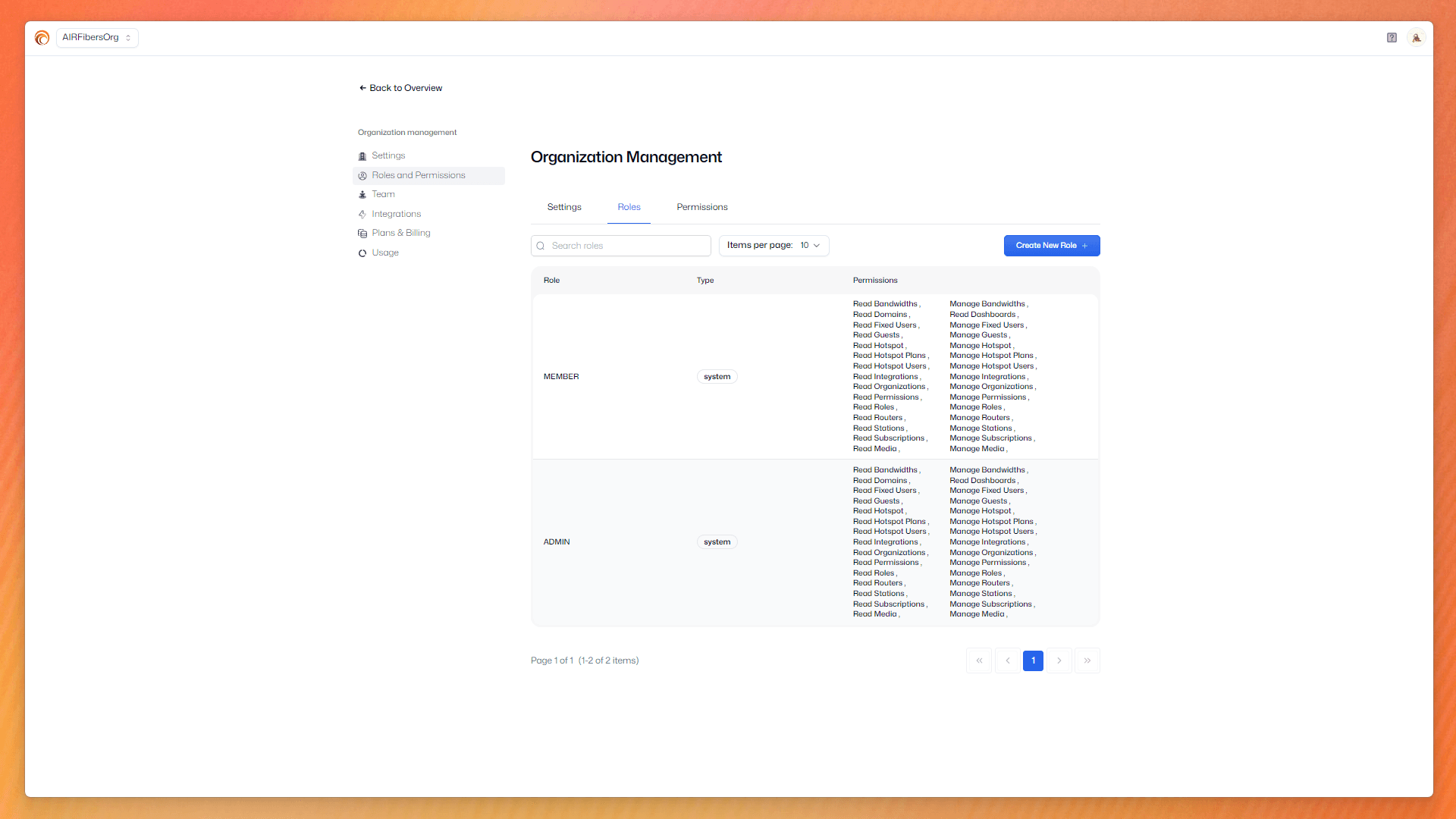Select the Plans & Billing sidebar icon
Image resolution: width=1456 pixels, height=819 pixels.
pos(362,233)
